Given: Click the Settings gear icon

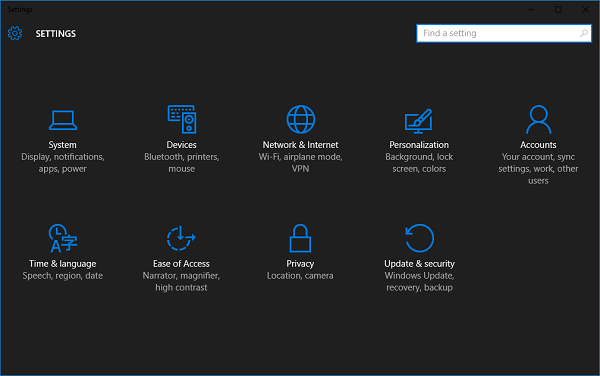Looking at the screenshot, I should click(15, 33).
